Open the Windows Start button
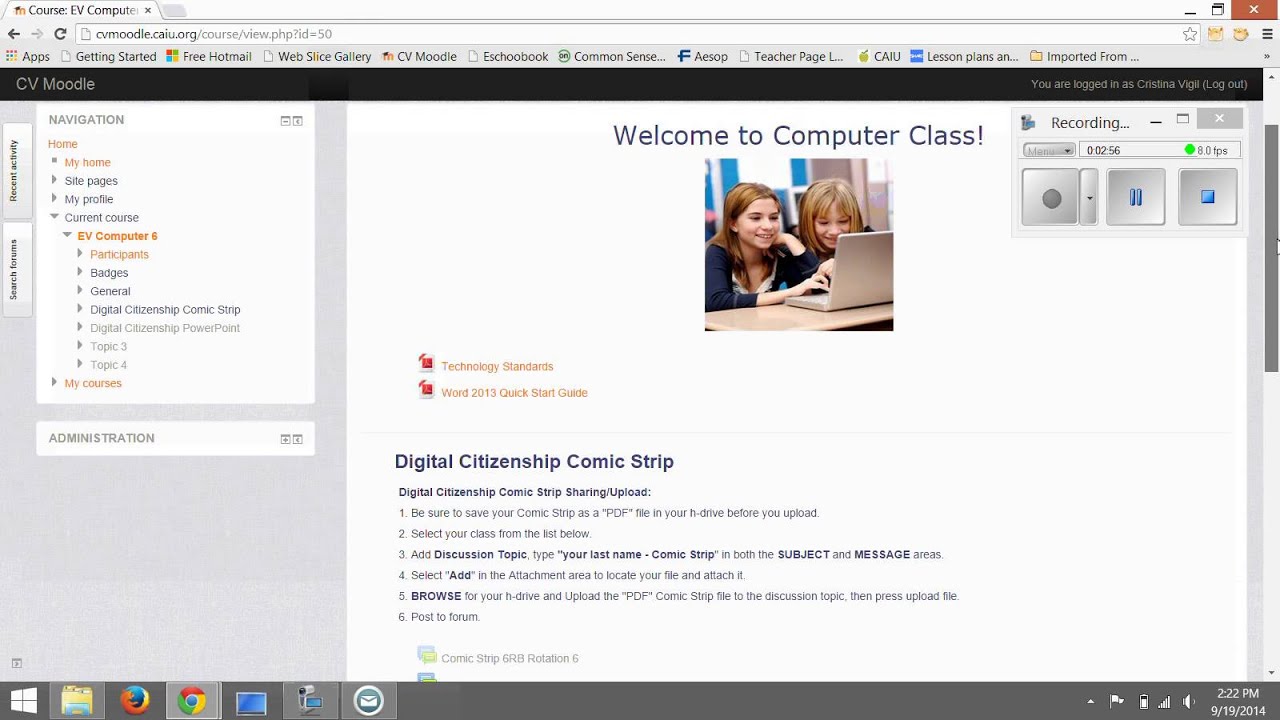 click(x=23, y=701)
